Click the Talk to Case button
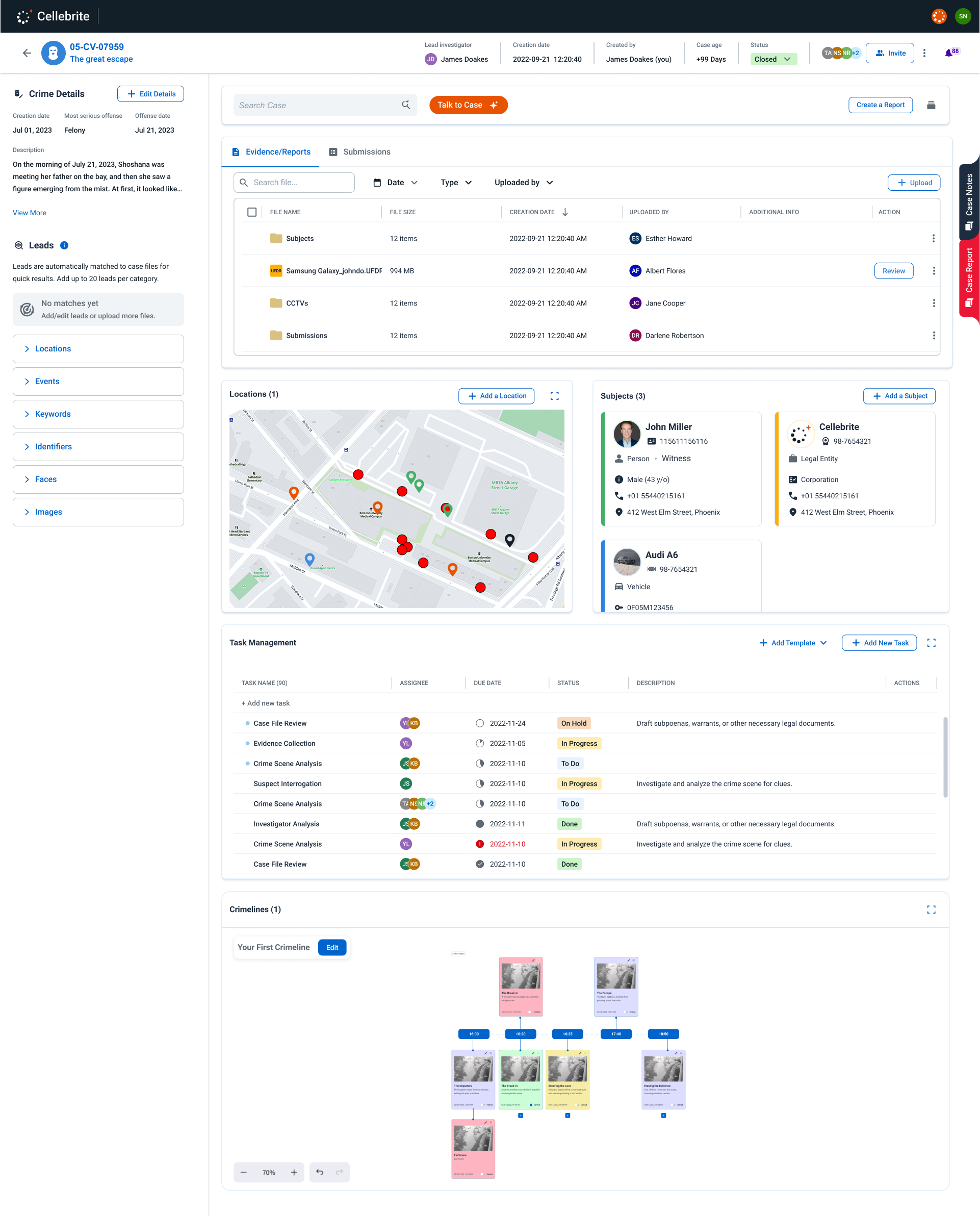980x1216 pixels. (468, 105)
